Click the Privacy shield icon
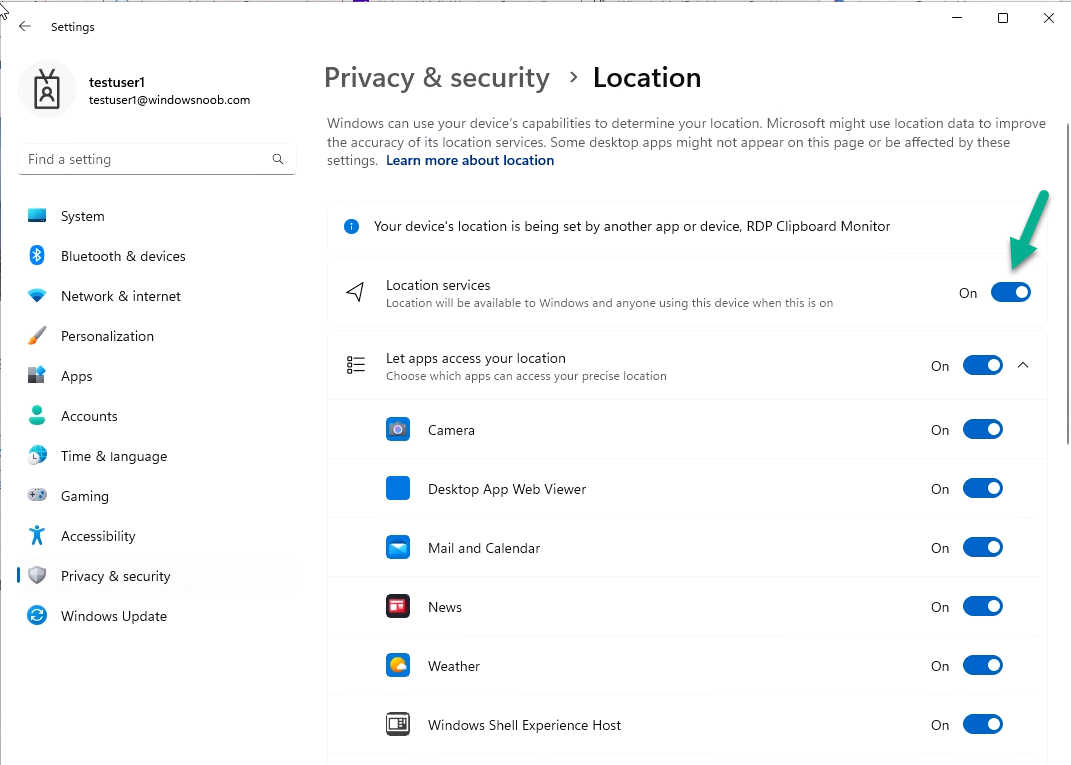The height and width of the screenshot is (765, 1071). coord(37,575)
